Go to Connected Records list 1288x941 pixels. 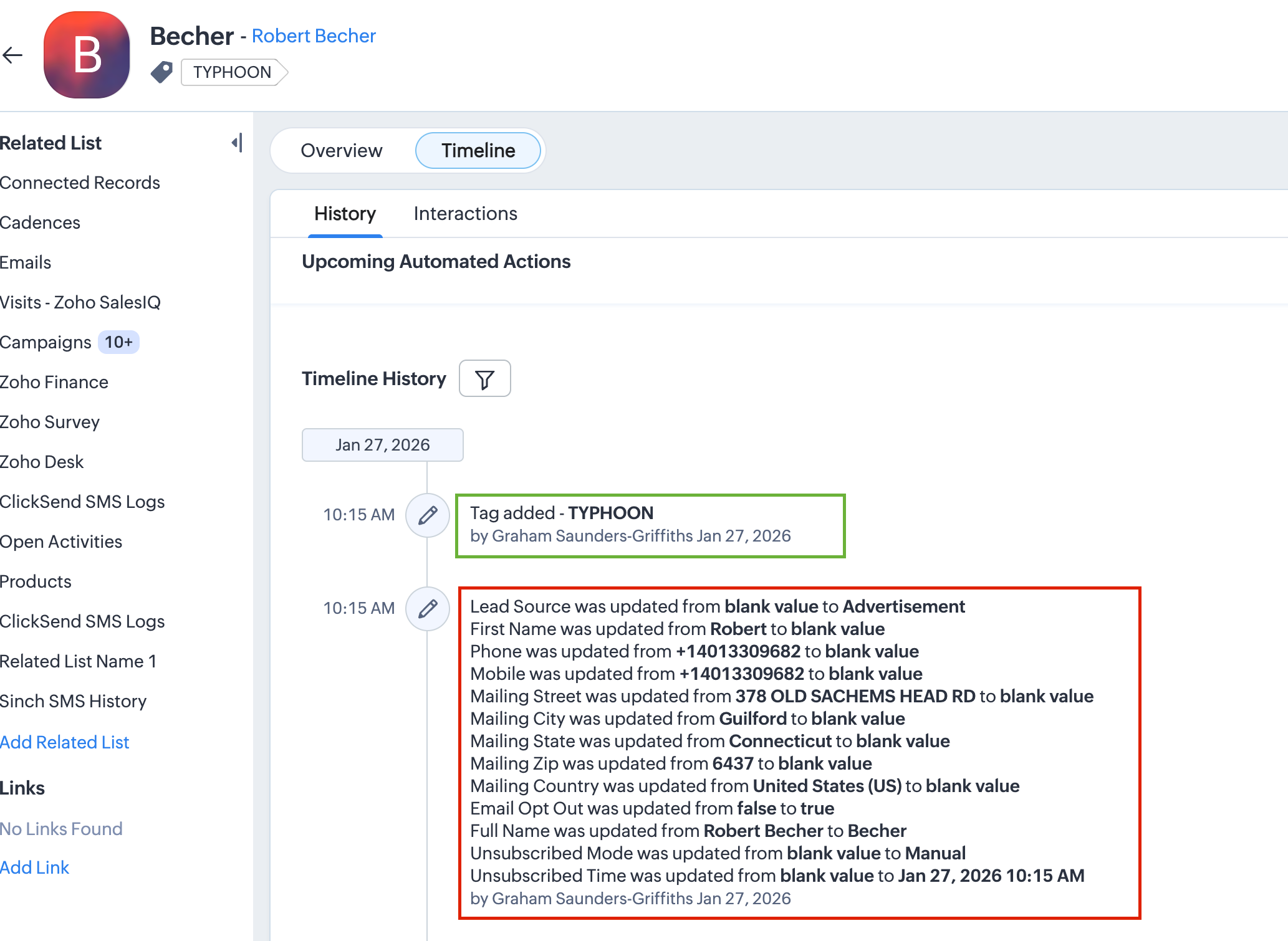[80, 183]
